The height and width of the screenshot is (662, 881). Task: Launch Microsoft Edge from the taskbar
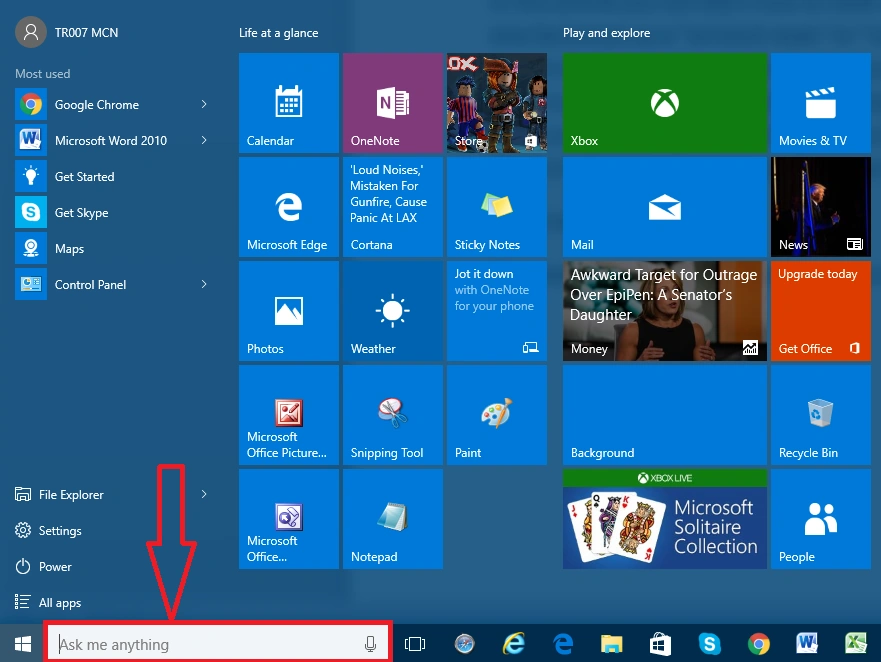(x=563, y=644)
